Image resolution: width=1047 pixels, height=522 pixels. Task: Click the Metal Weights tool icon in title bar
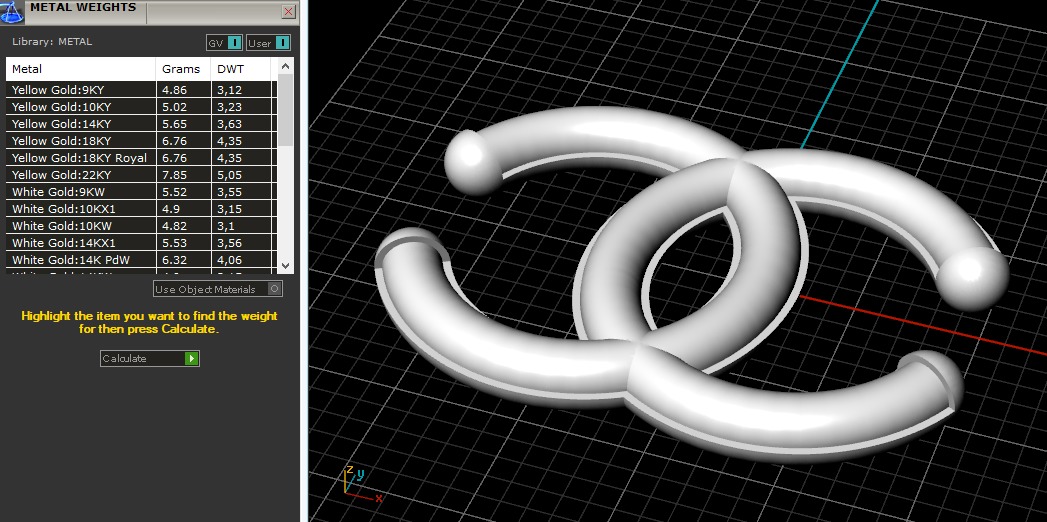pyautogui.click(x=11, y=11)
